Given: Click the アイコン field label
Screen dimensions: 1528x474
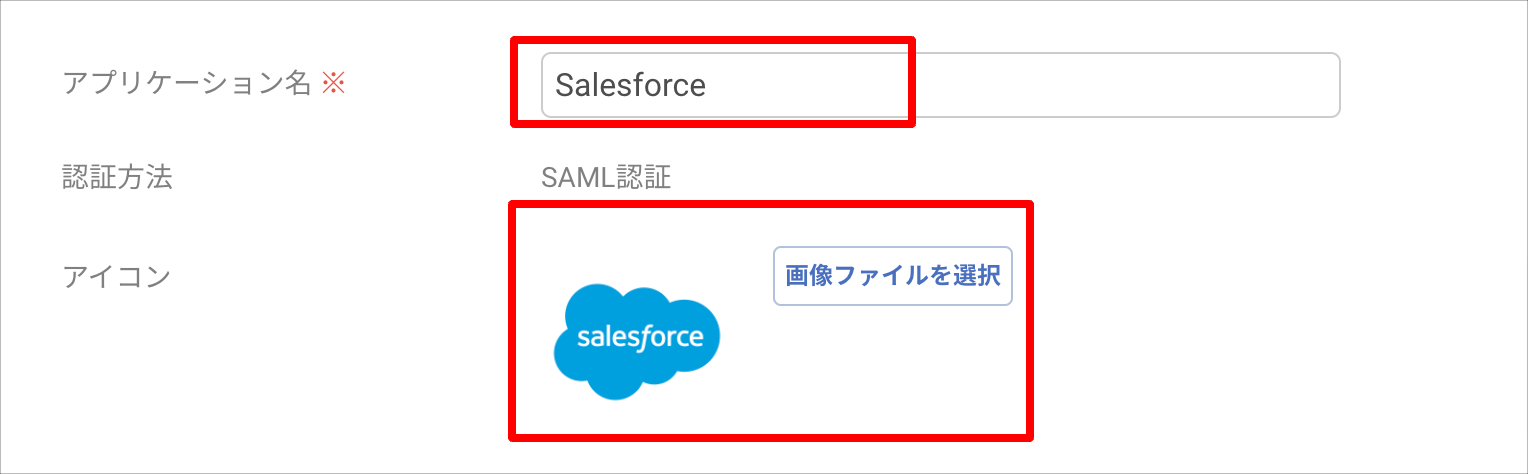Looking at the screenshot, I should coord(118,276).
